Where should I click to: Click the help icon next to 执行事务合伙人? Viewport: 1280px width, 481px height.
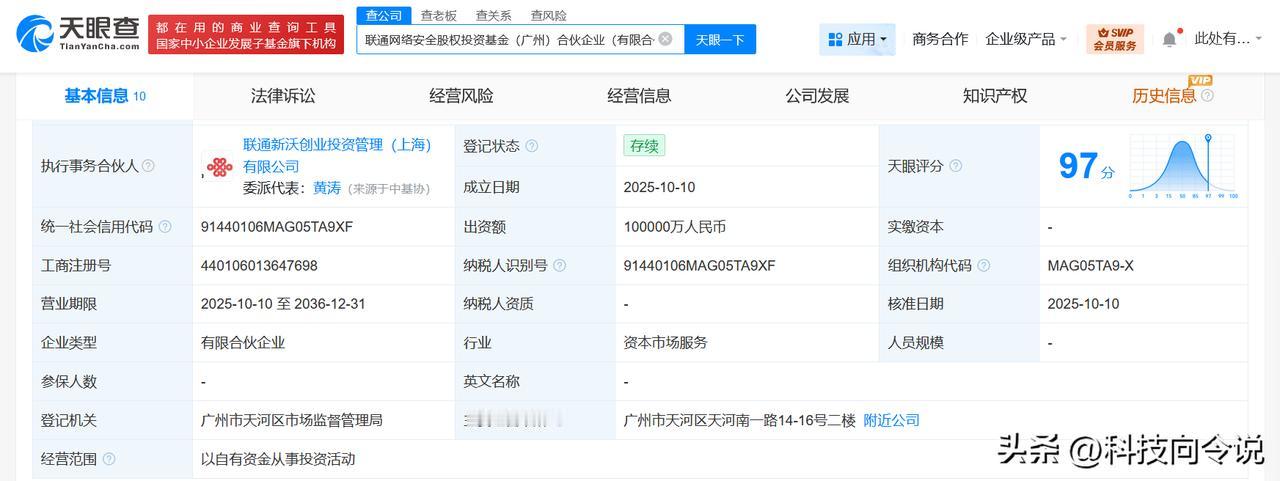[x=148, y=166]
